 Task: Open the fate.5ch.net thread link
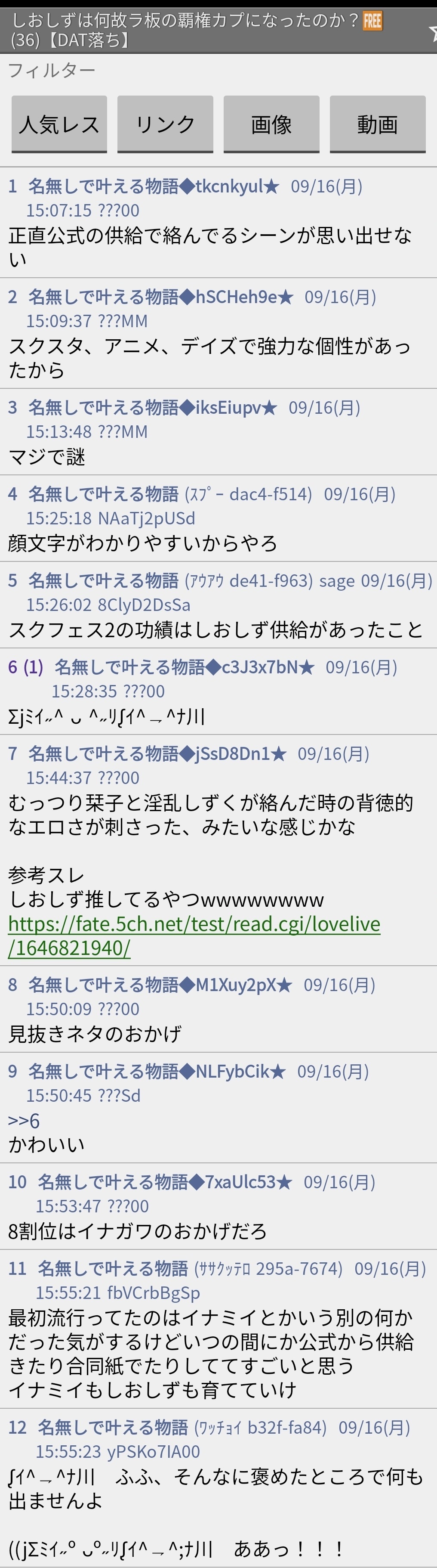(x=194, y=936)
